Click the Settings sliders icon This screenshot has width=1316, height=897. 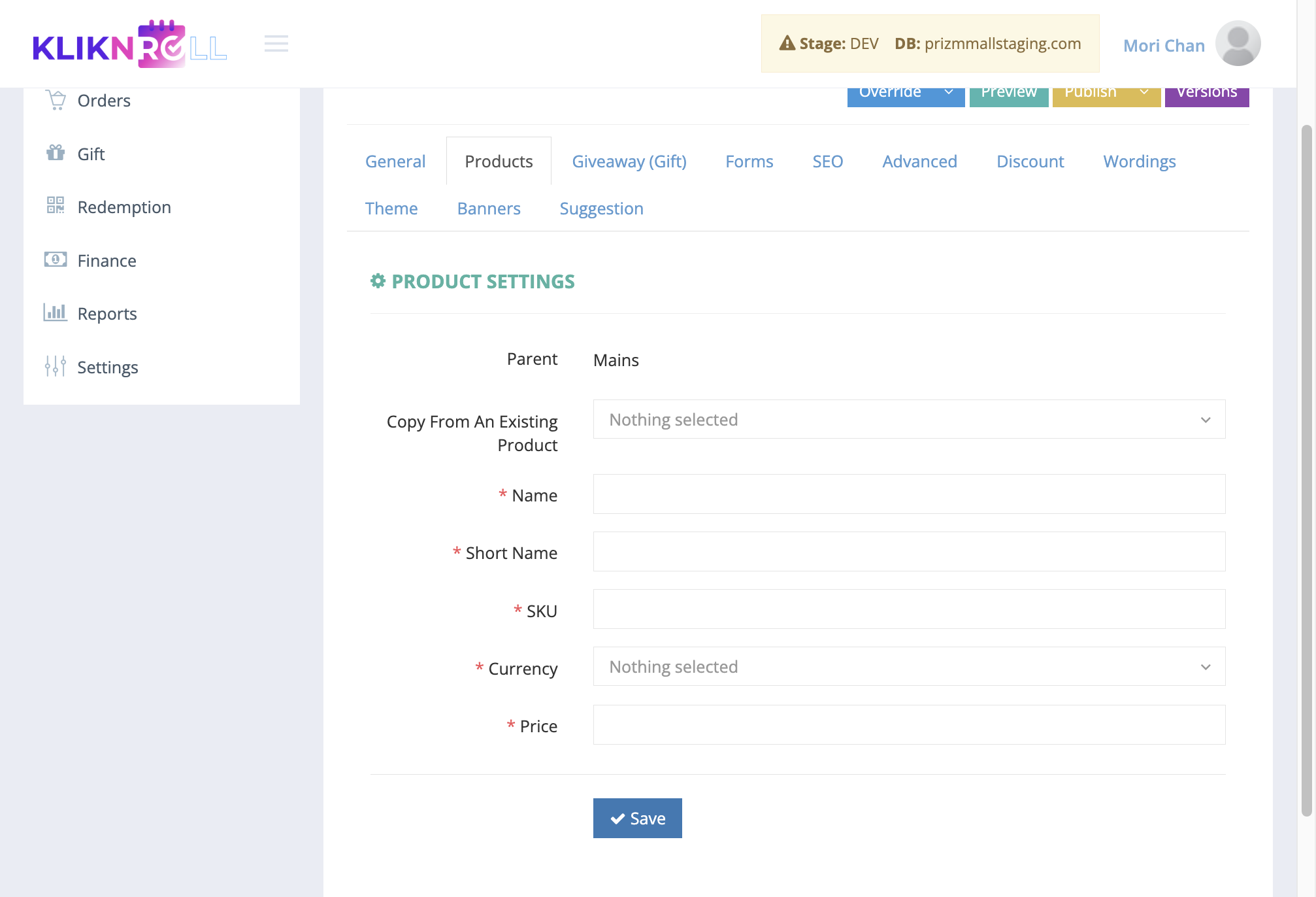(x=56, y=366)
